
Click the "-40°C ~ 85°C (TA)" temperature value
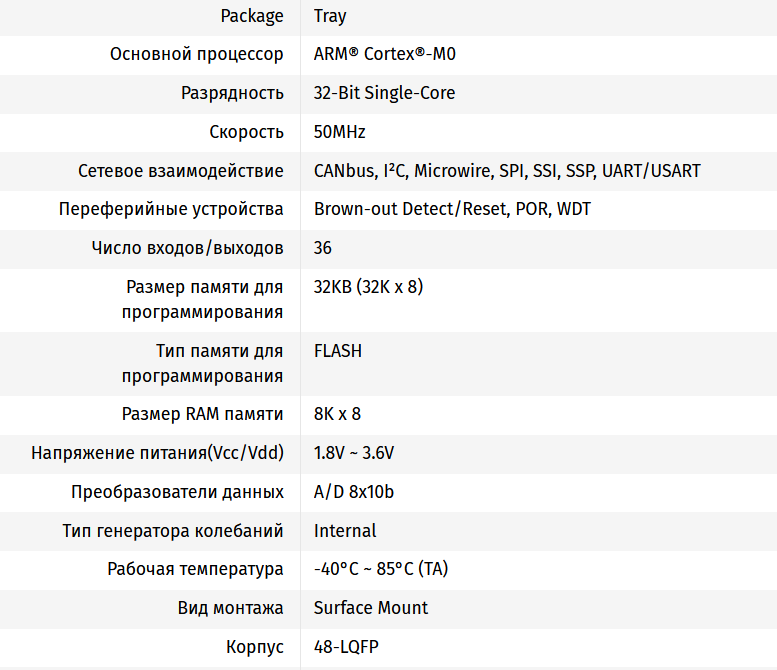point(381,569)
